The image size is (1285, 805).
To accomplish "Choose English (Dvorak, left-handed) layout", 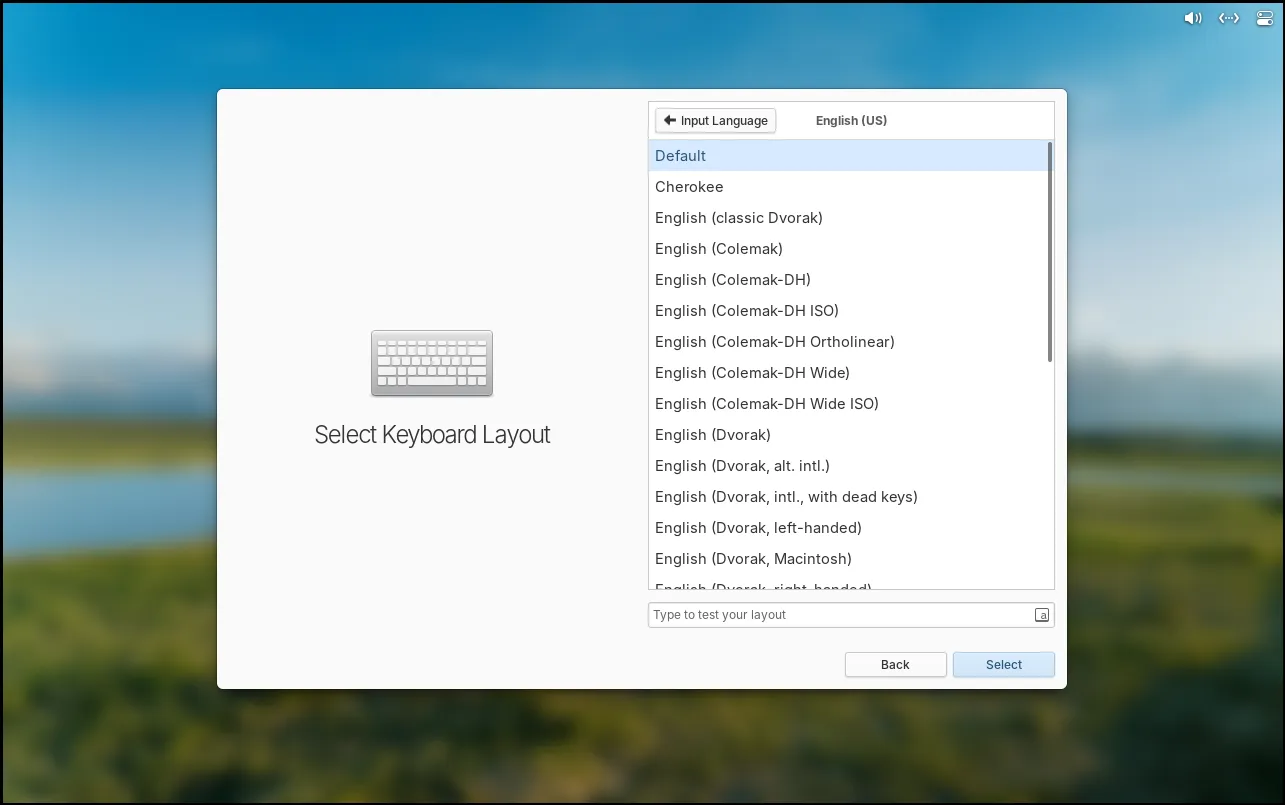I will pos(758,528).
